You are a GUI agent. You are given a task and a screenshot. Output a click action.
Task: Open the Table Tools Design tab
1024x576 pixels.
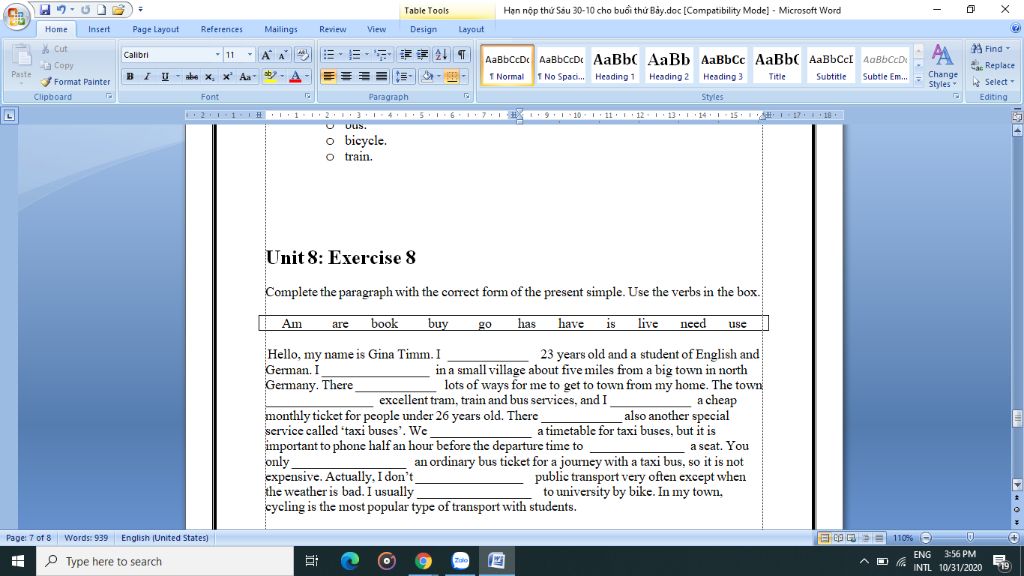click(x=423, y=29)
